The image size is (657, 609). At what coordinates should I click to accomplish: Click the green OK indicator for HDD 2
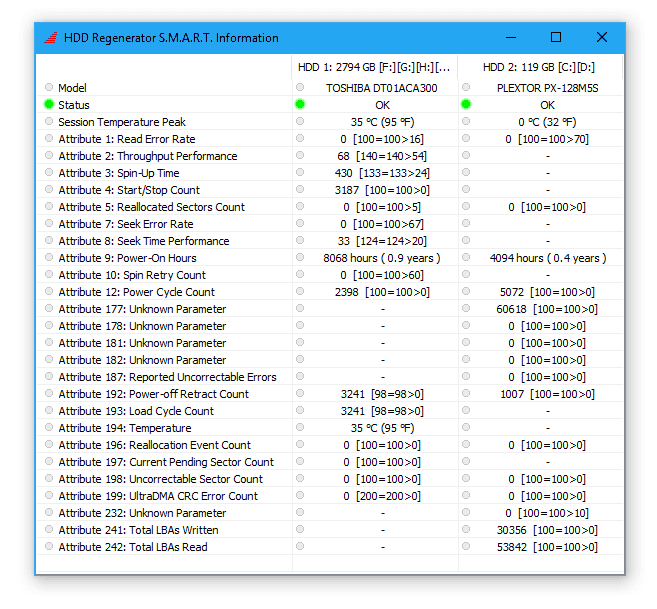[x=466, y=104]
